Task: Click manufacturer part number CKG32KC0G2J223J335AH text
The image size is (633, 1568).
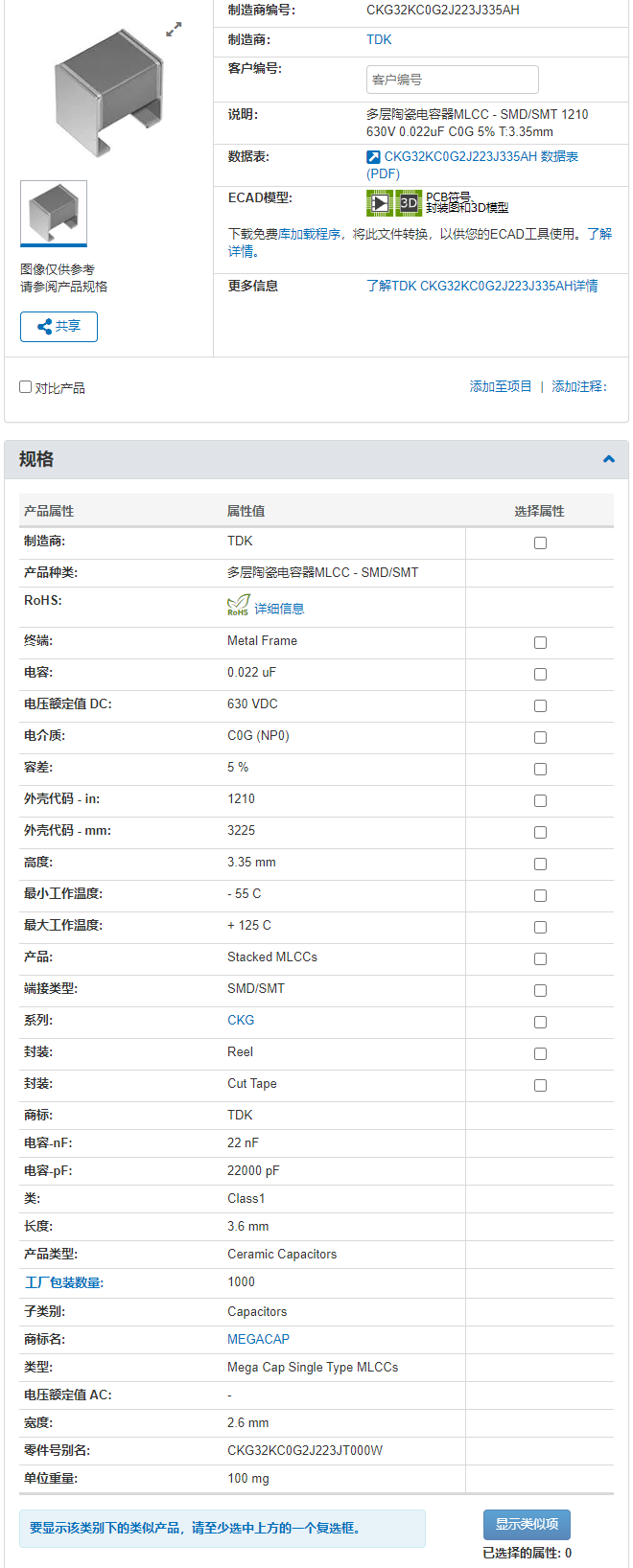Action: pyautogui.click(x=443, y=10)
